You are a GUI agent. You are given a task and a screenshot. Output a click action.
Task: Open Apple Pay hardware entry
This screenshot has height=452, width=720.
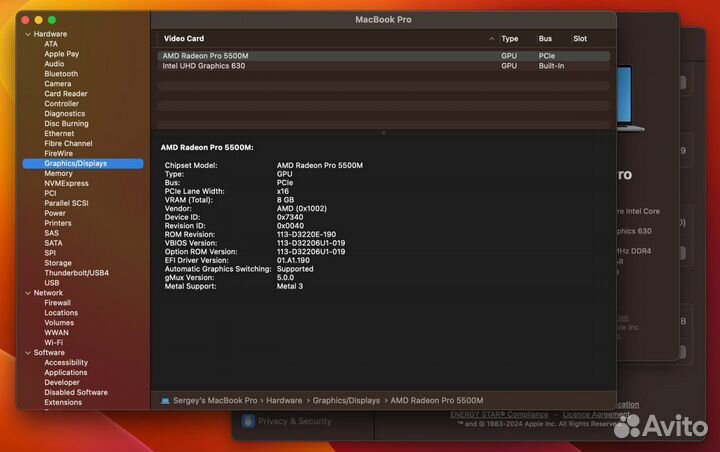click(62, 54)
